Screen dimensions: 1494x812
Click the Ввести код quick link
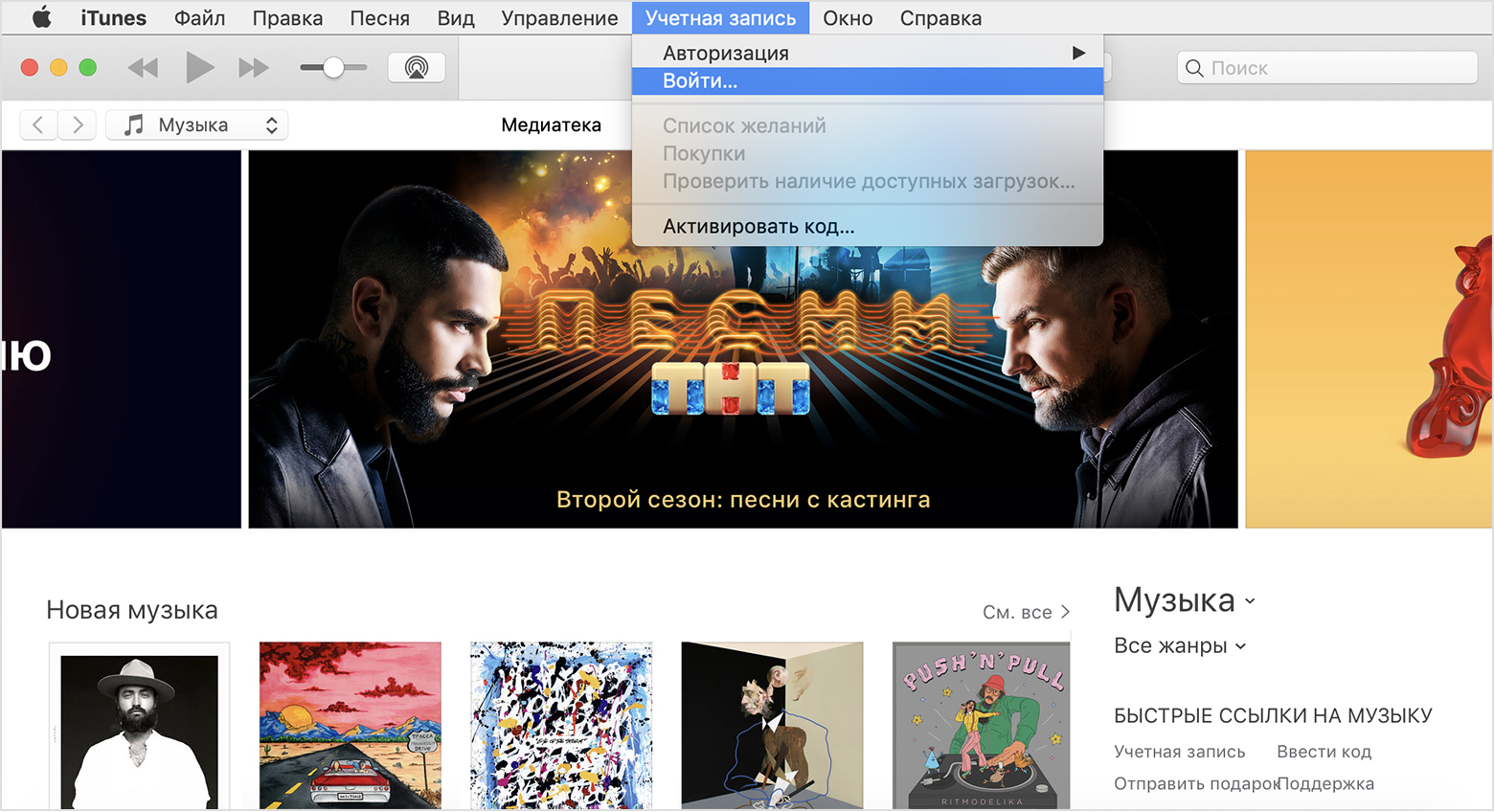coord(1324,752)
